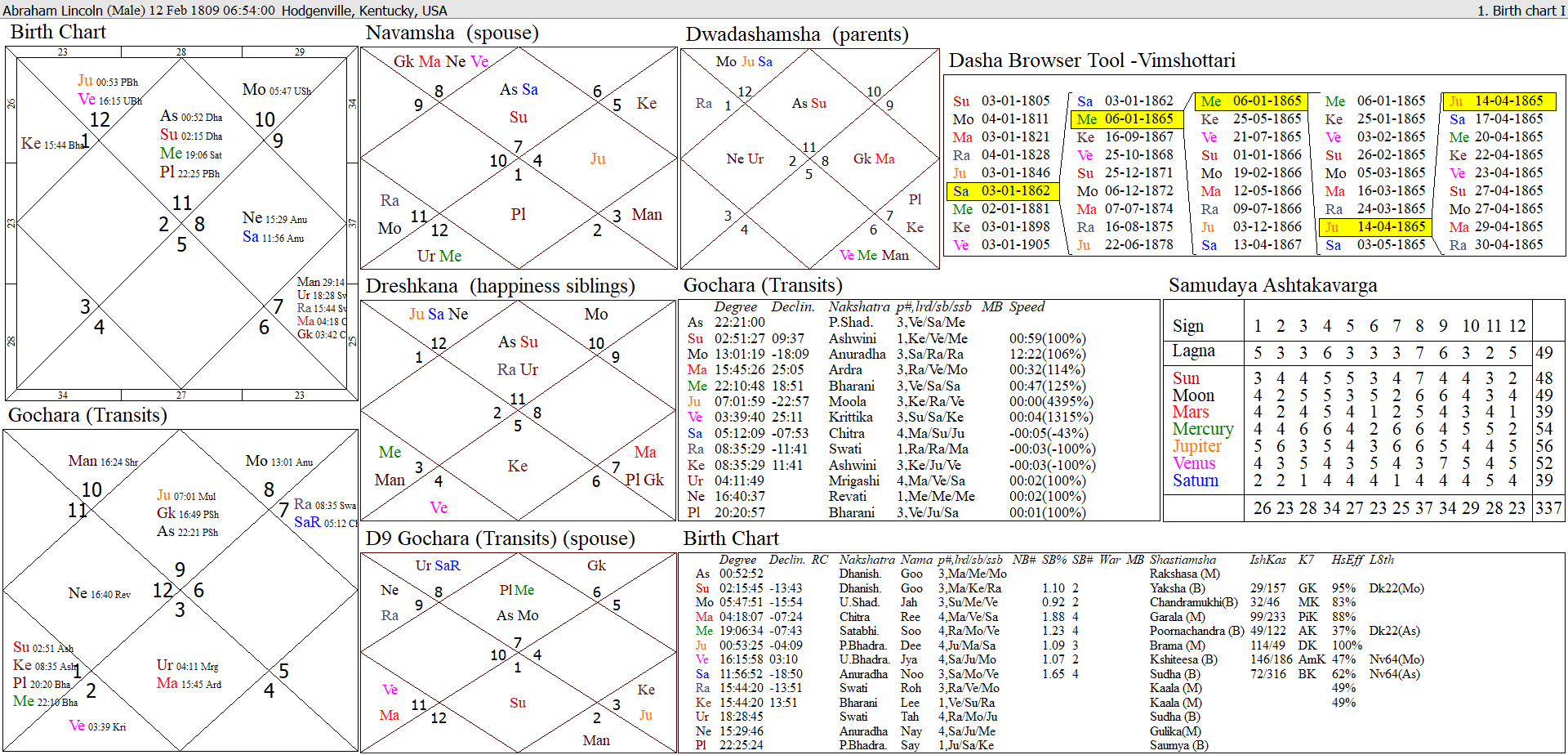Image resolution: width=1568 pixels, height=755 pixels.
Task: Open Venus mahadasha 'Ve 03-01-1905'
Action: coord(1001,245)
